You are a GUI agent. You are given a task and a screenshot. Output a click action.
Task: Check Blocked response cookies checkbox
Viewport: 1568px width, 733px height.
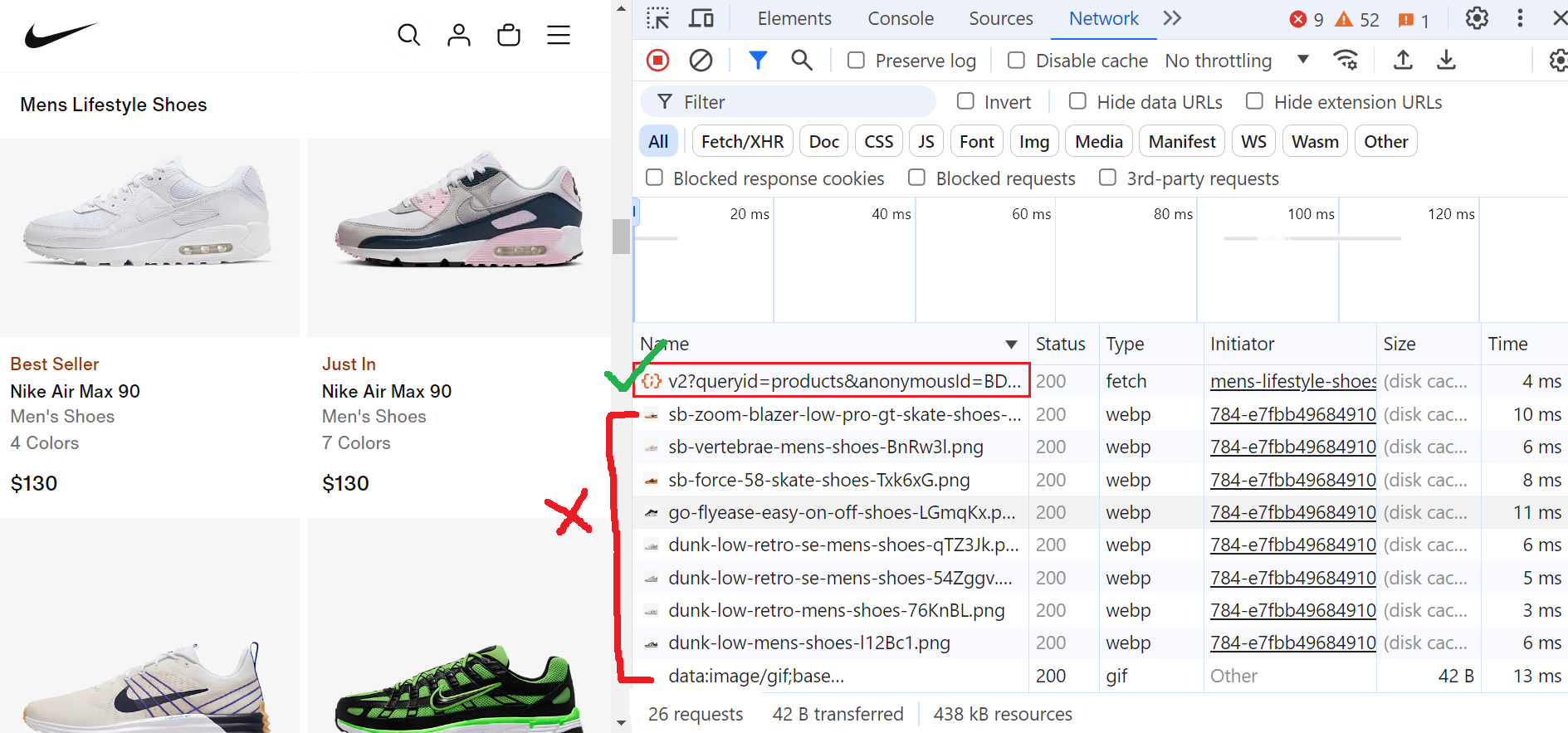pyautogui.click(x=655, y=178)
